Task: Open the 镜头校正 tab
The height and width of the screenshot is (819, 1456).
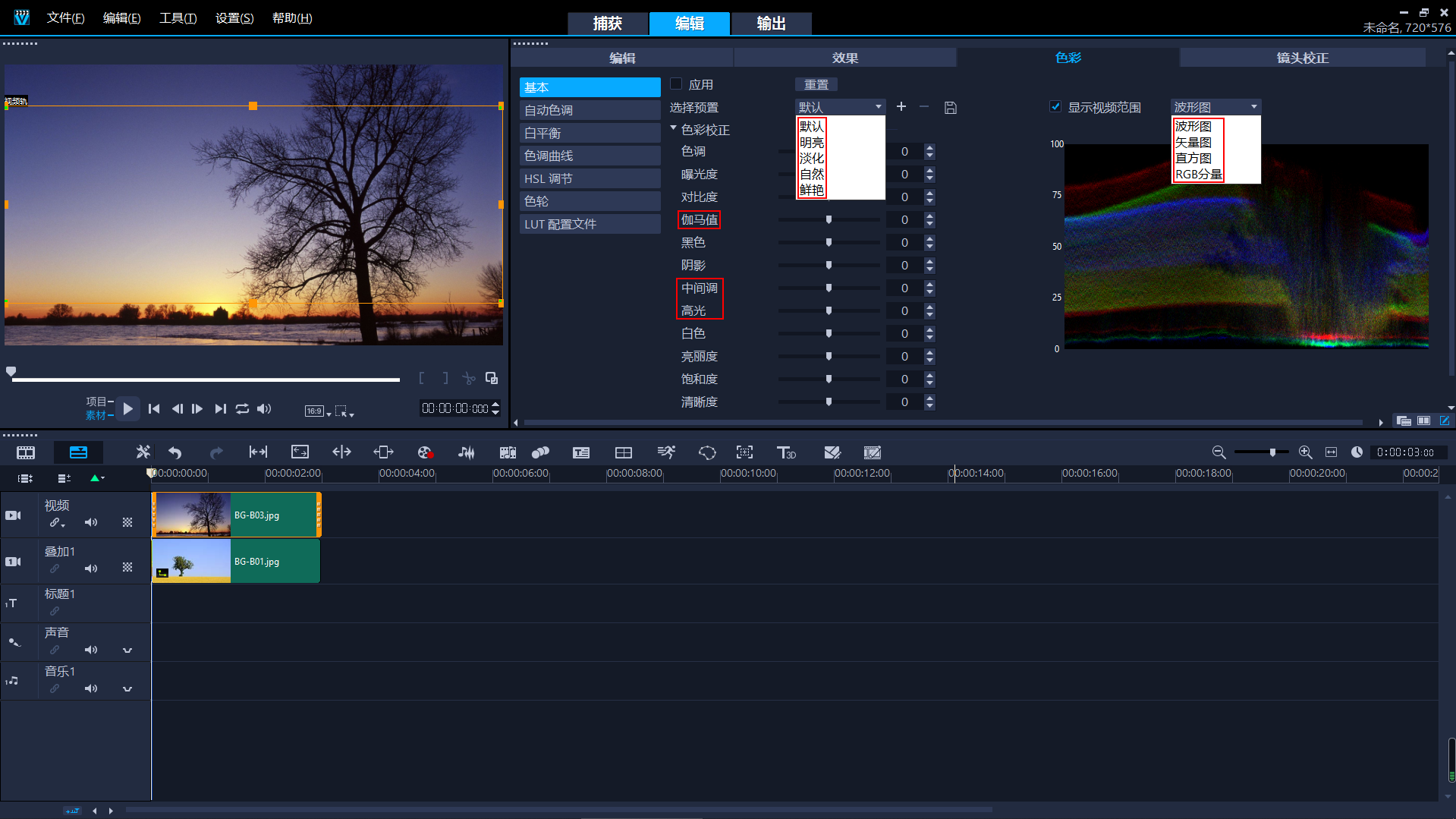Action: click(x=1302, y=58)
